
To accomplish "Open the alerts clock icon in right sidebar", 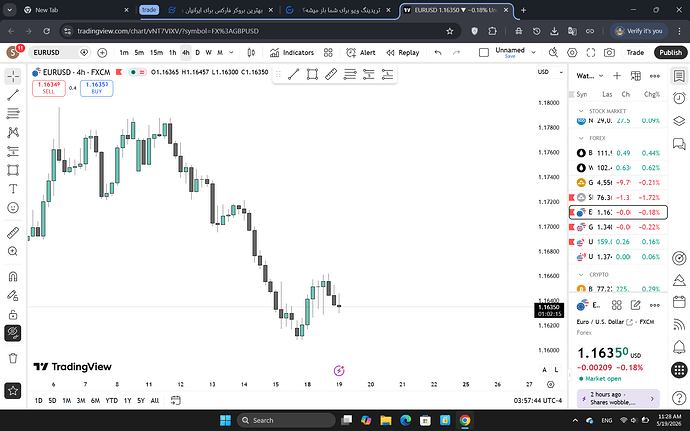I will pyautogui.click(x=679, y=98).
